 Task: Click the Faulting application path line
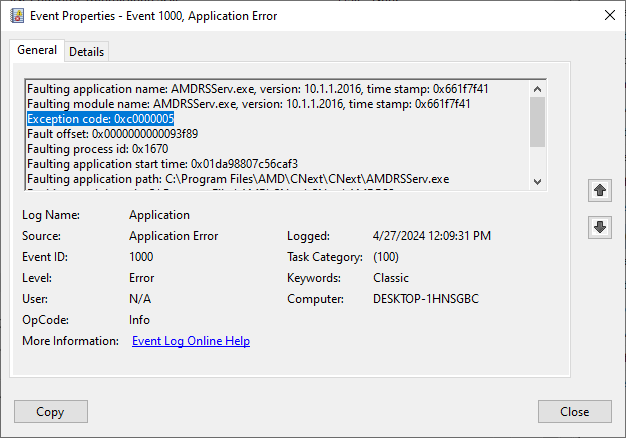238,179
